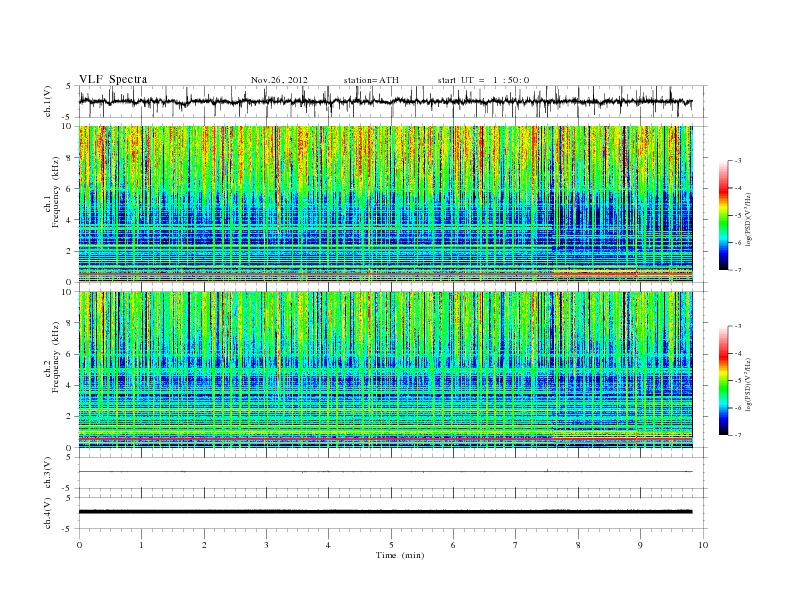The height and width of the screenshot is (612, 792).
Task: Click the '-3' tick on ch.1 colorbar
Action: point(738,161)
